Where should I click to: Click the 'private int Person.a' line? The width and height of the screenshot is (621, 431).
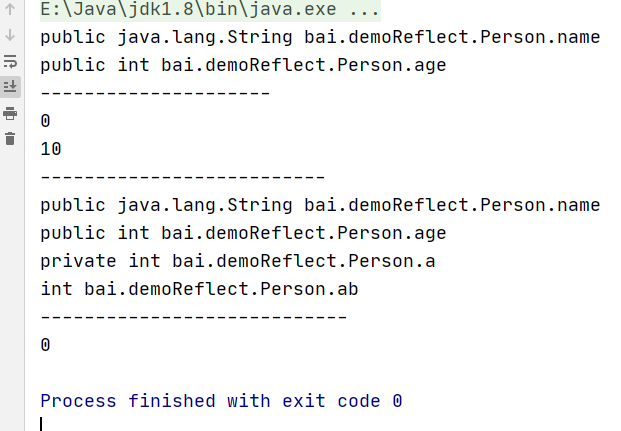click(238, 261)
